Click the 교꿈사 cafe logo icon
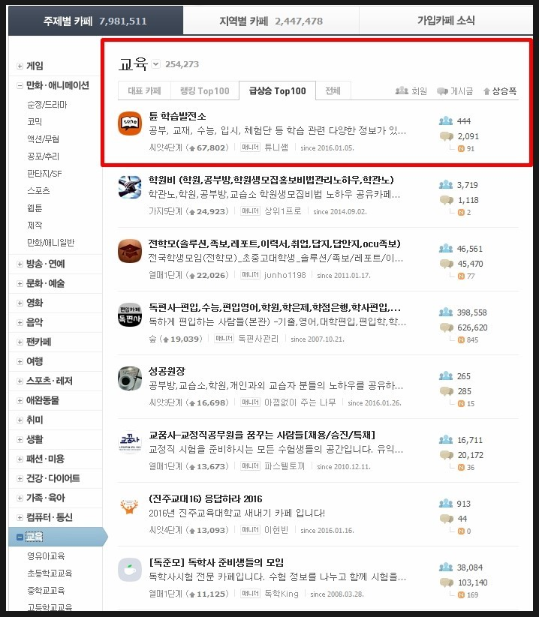This screenshot has width=539, height=617. (x=130, y=442)
